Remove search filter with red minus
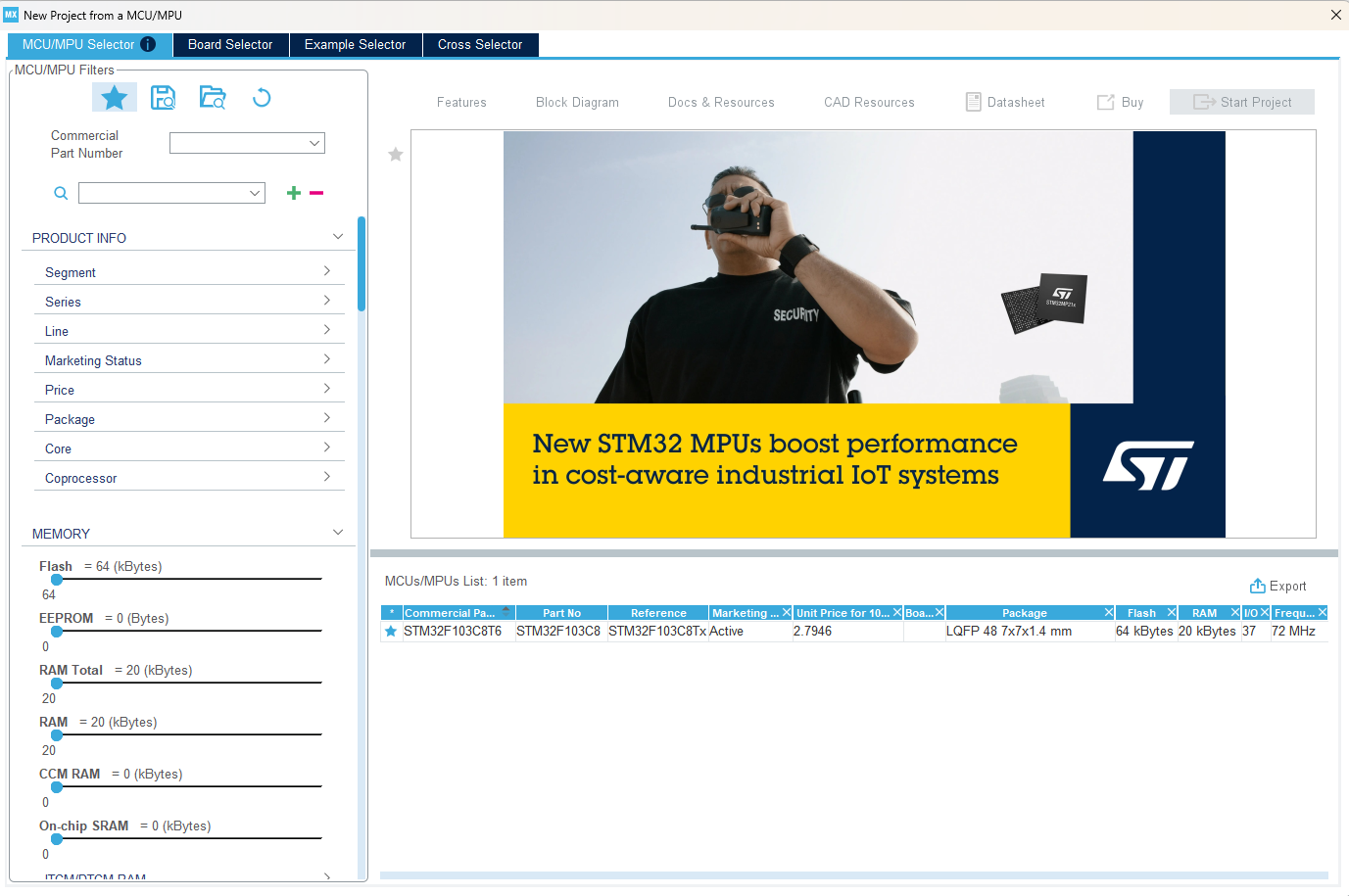The height and width of the screenshot is (896, 1349). point(316,193)
